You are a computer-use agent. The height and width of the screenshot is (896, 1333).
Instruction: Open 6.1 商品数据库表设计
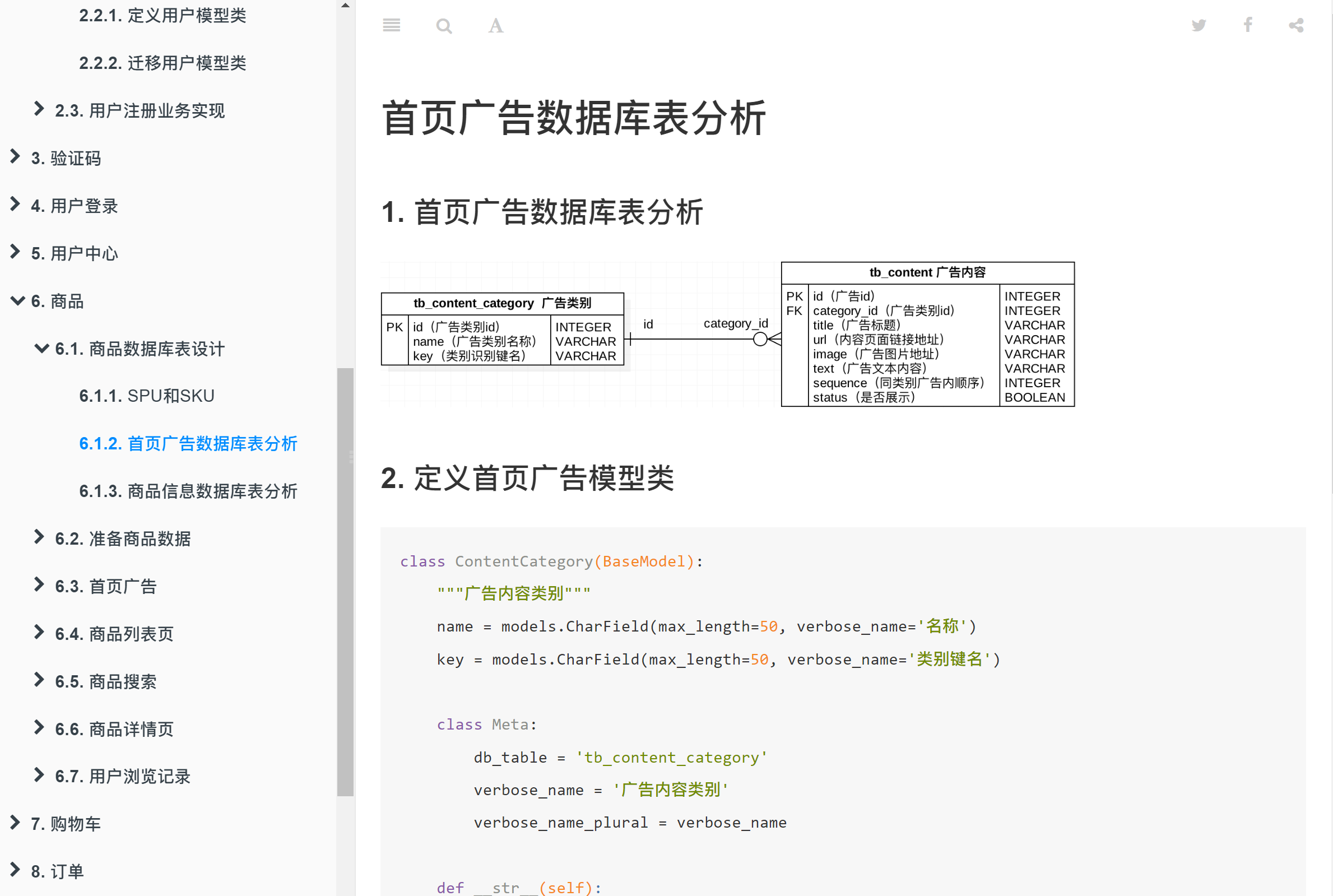pyautogui.click(x=140, y=349)
